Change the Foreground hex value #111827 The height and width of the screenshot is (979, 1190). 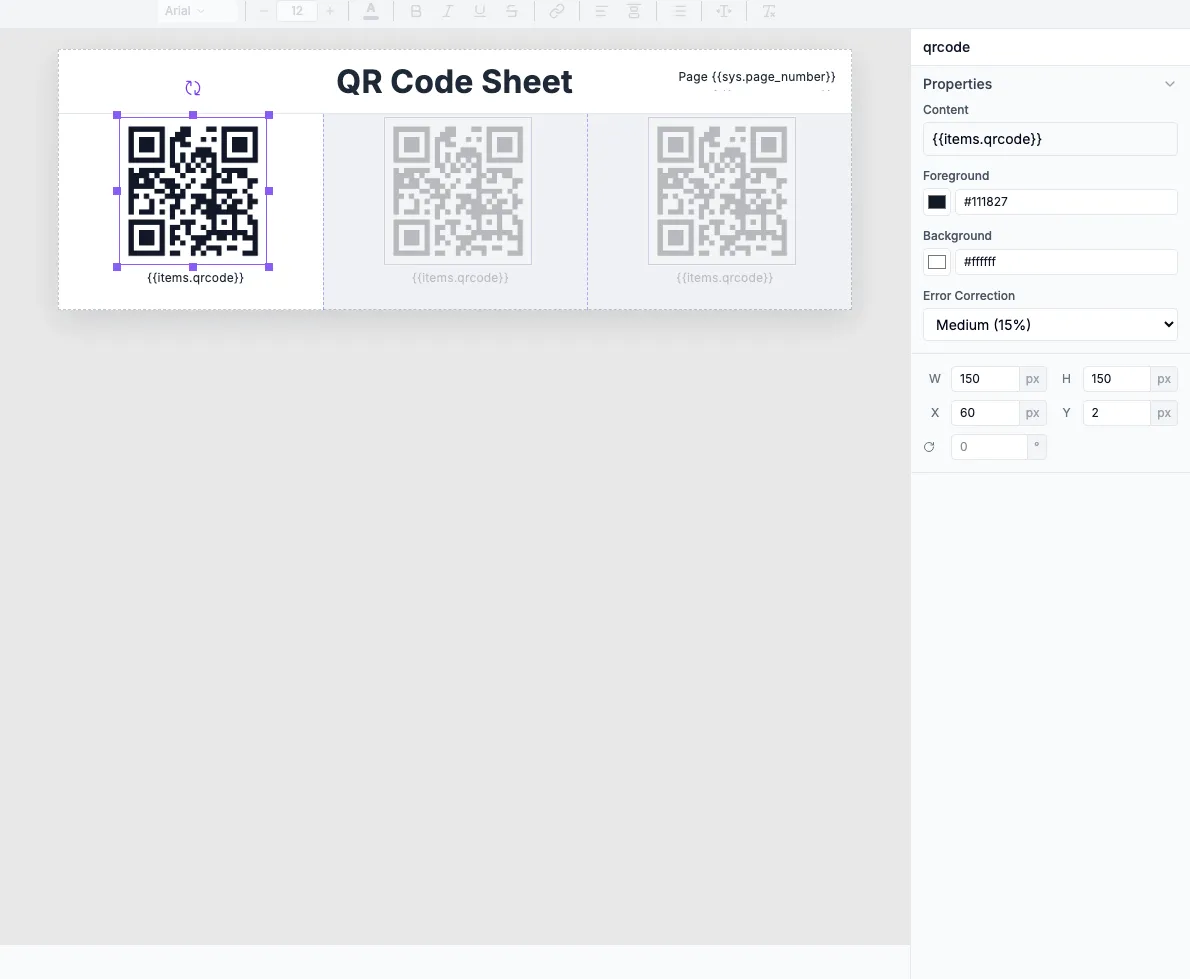click(1066, 201)
